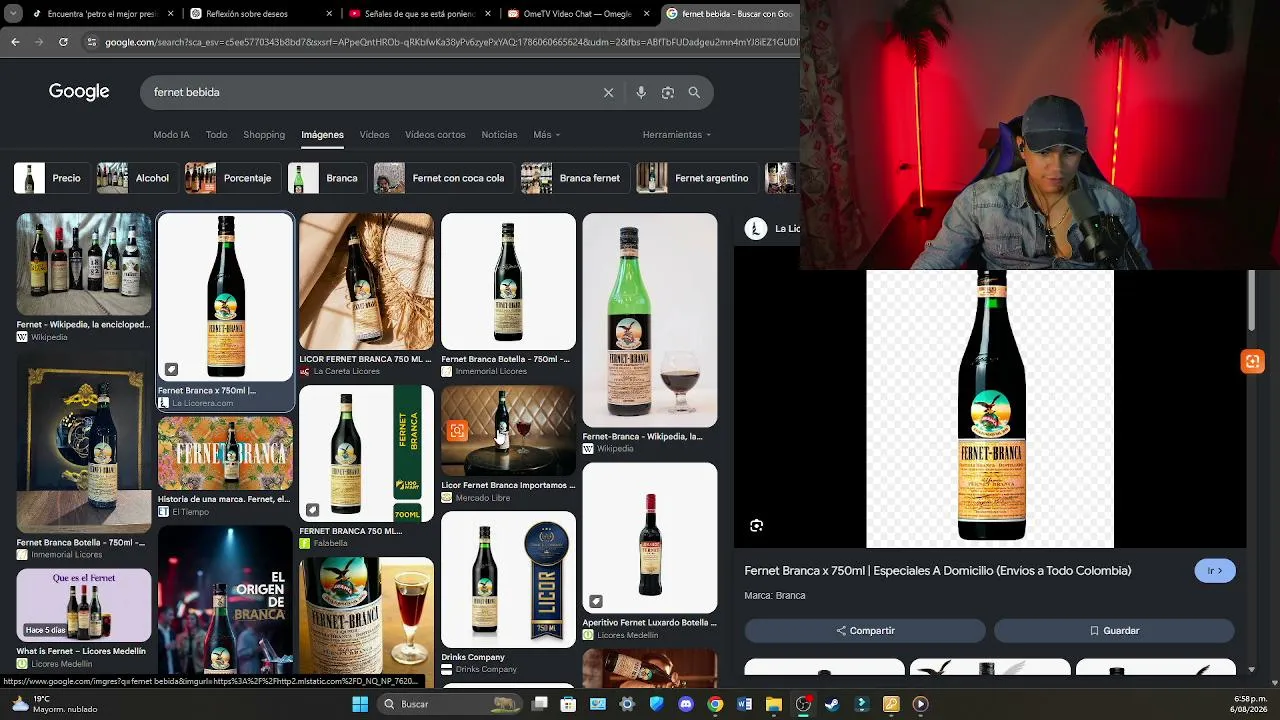
Task: Open the Windows Security shield on taskbar
Action: (x=656, y=704)
